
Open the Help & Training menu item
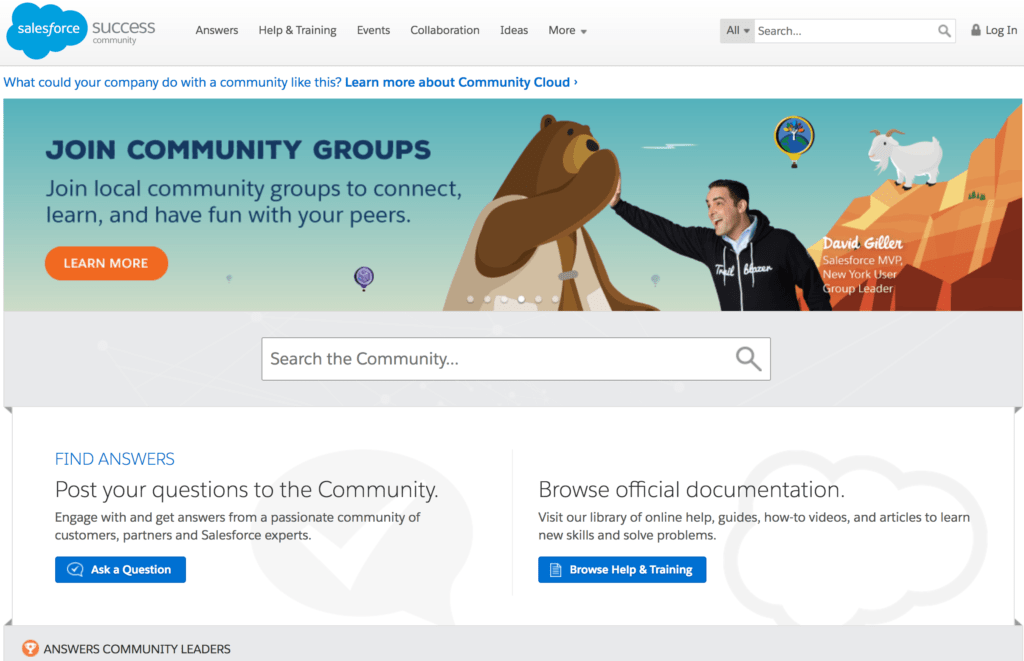pyautogui.click(x=297, y=30)
